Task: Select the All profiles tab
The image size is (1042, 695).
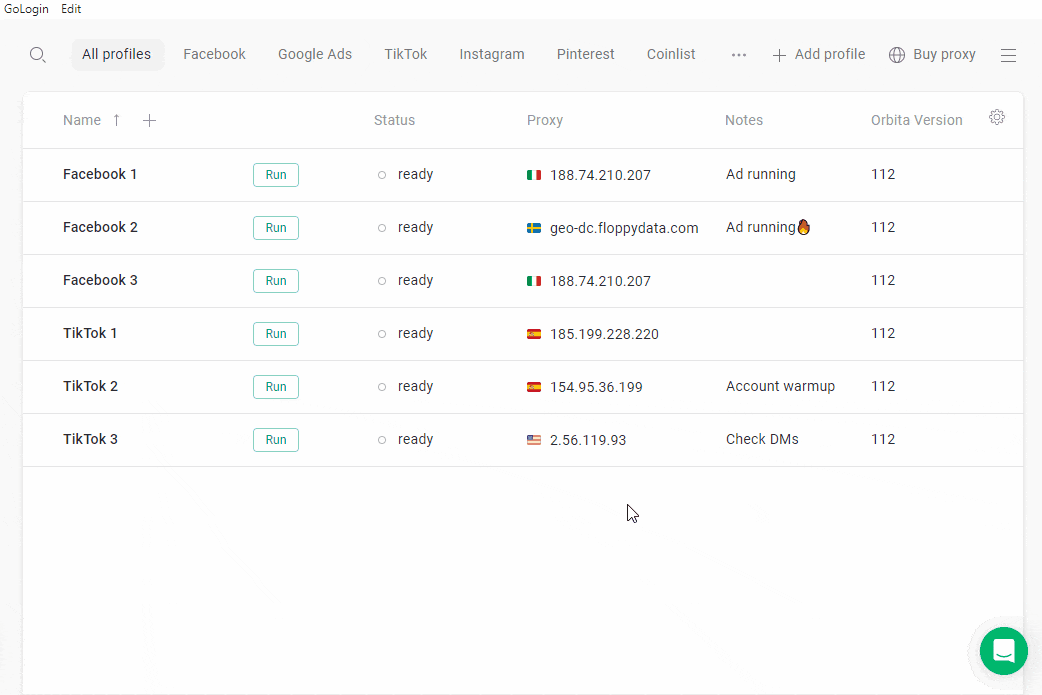Action: click(117, 54)
